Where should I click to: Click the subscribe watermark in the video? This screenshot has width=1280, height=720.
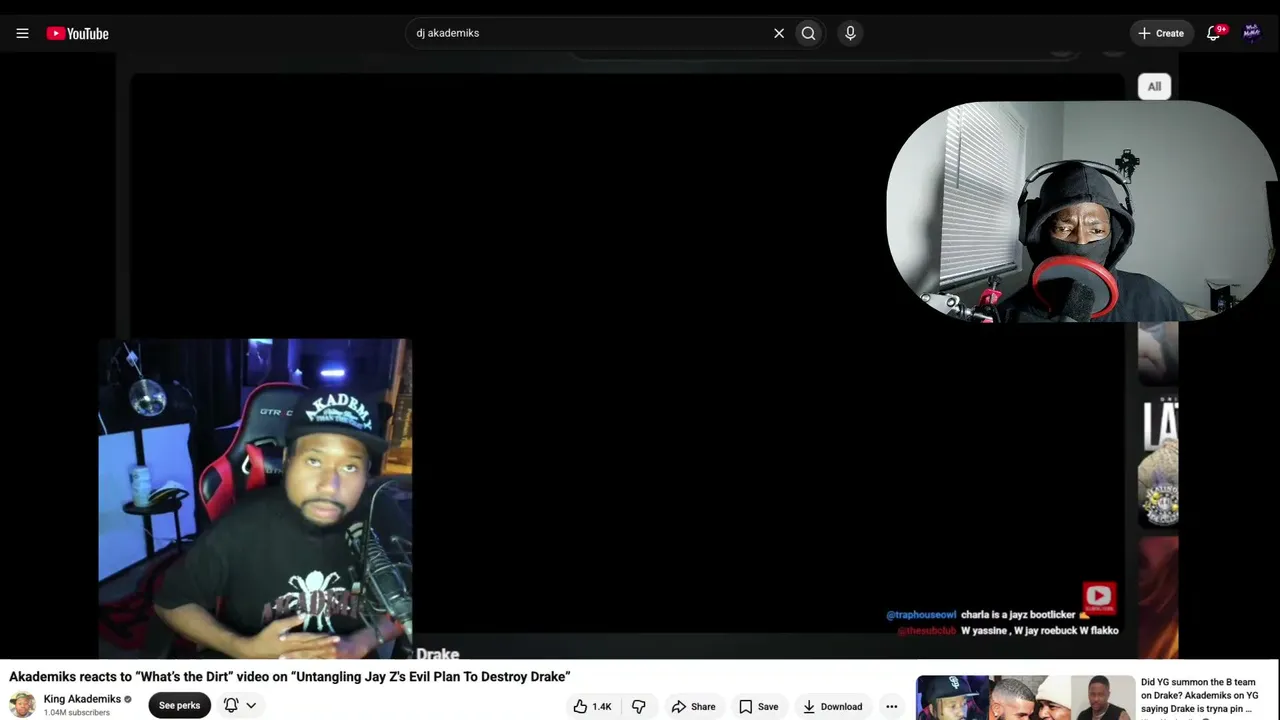pyautogui.click(x=1099, y=598)
